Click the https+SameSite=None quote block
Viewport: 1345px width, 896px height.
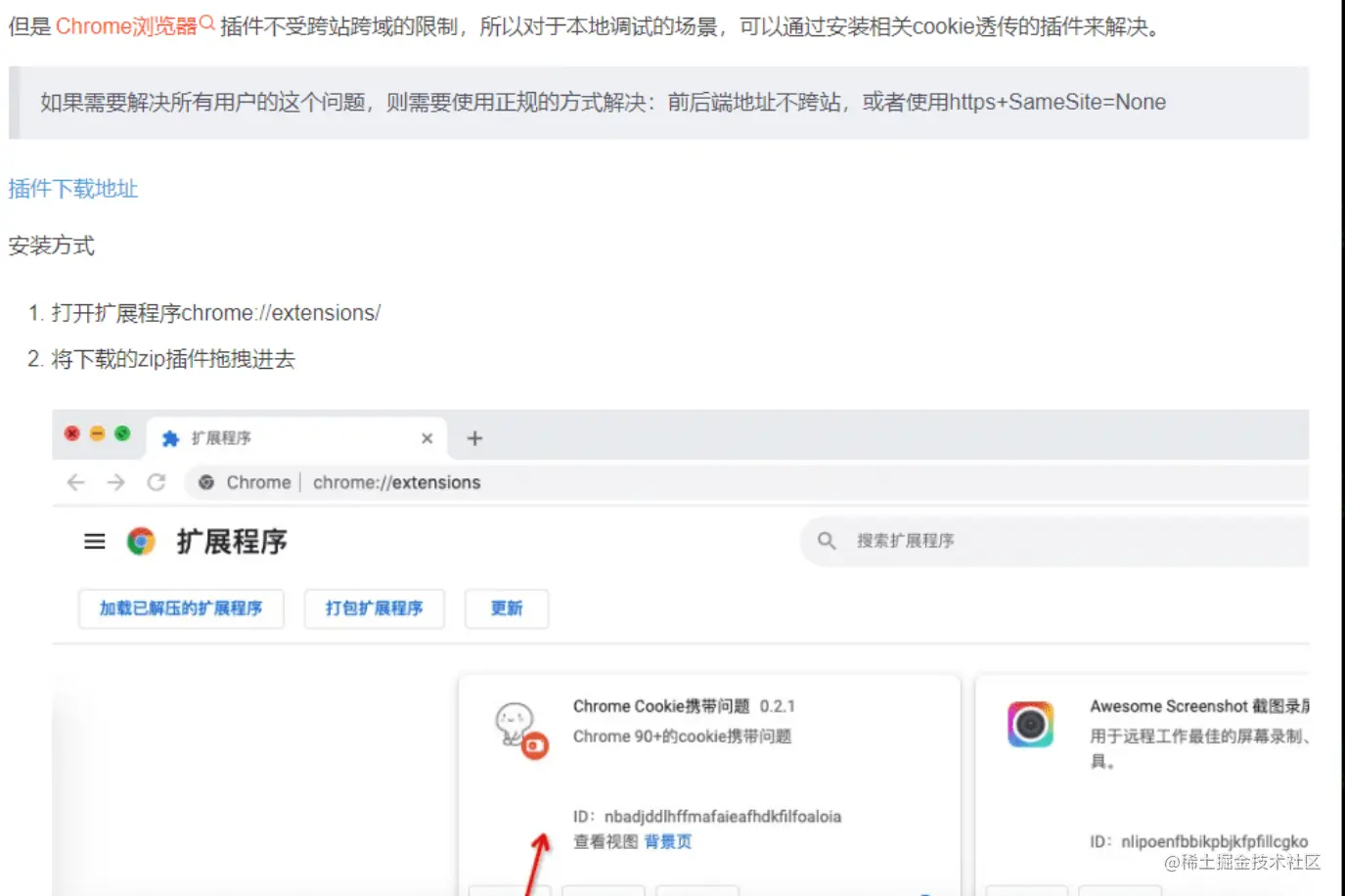point(658,103)
